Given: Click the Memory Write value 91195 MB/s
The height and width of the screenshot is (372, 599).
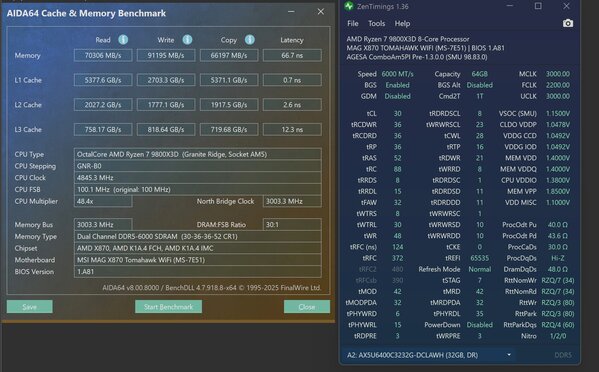Looking at the screenshot, I should (166, 55).
